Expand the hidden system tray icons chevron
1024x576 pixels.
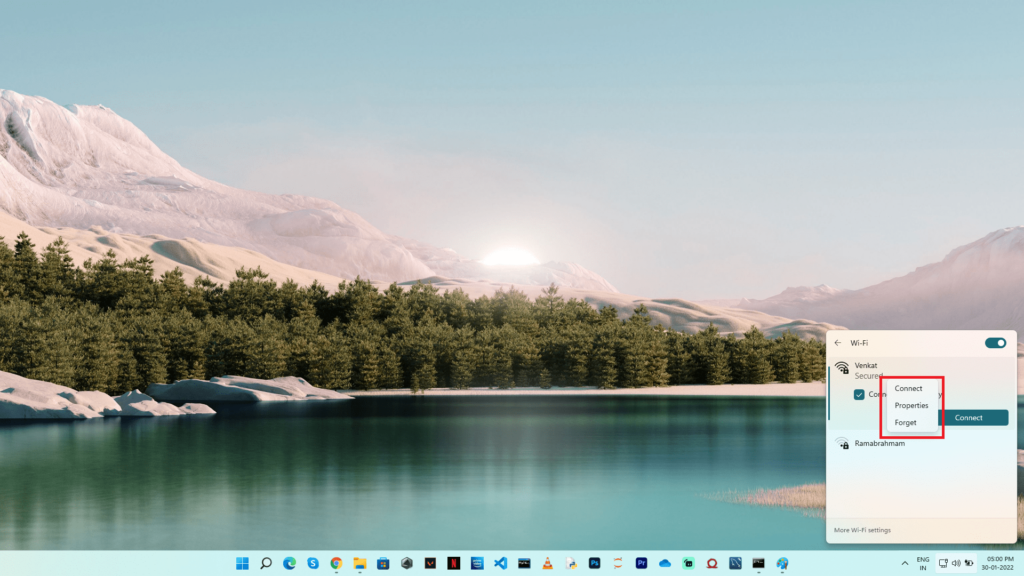903,563
